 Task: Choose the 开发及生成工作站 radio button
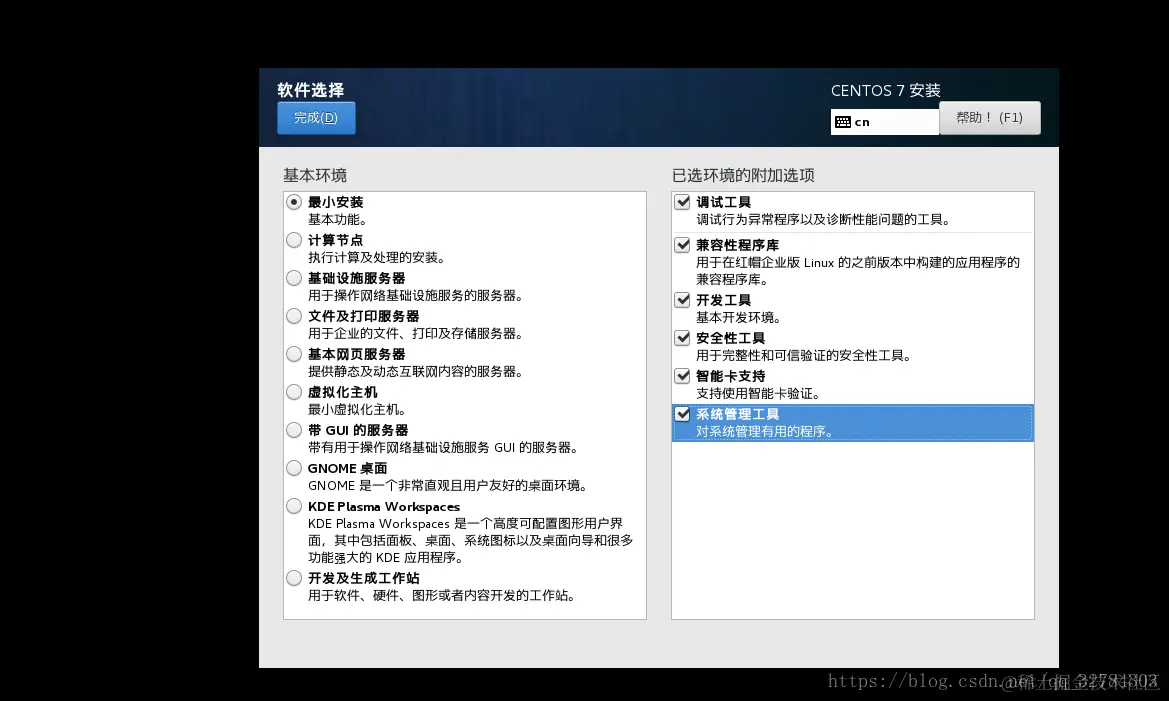294,578
